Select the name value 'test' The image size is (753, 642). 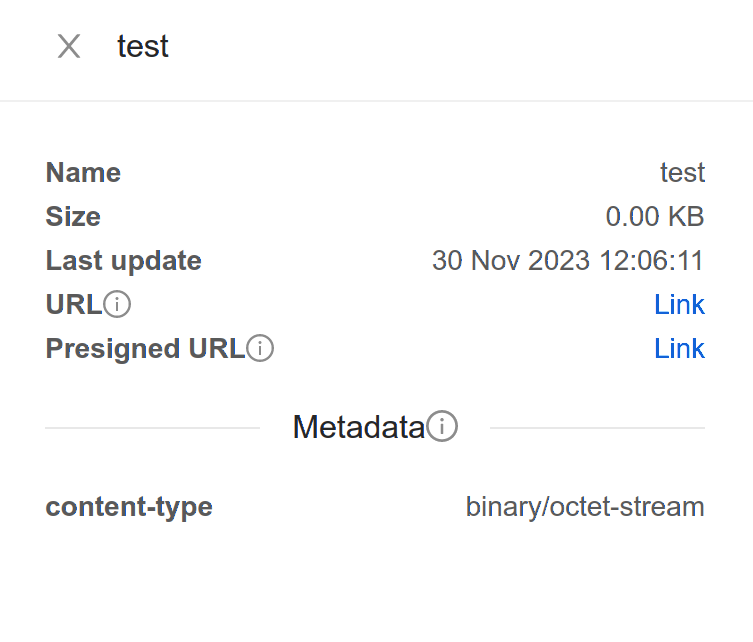click(x=682, y=172)
